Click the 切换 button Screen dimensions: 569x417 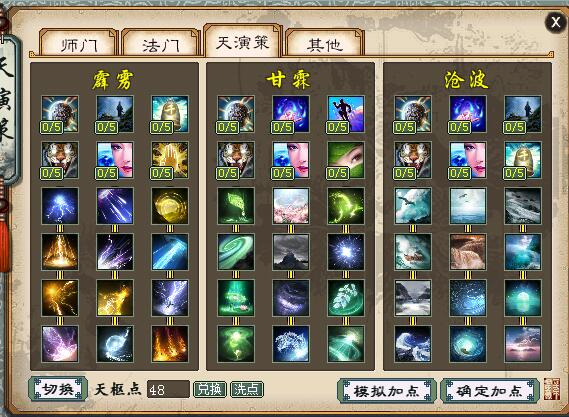58,389
